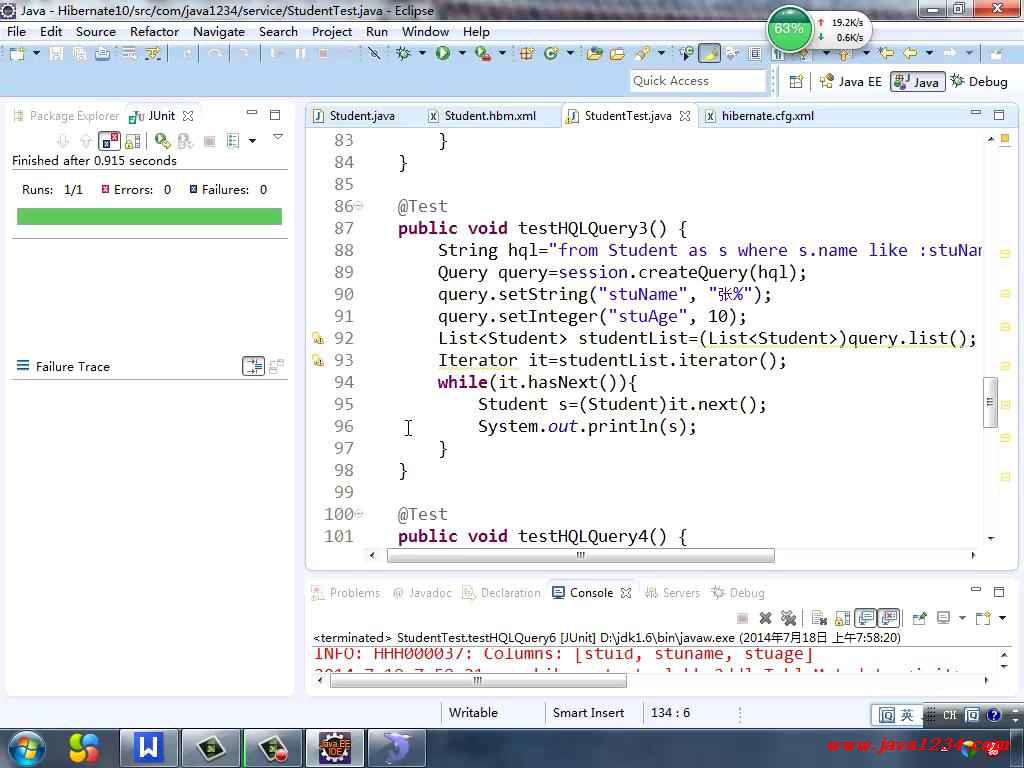Image resolution: width=1024 pixels, height=768 pixels.
Task: Click the Search flashlight toolbar icon
Action: (643, 54)
